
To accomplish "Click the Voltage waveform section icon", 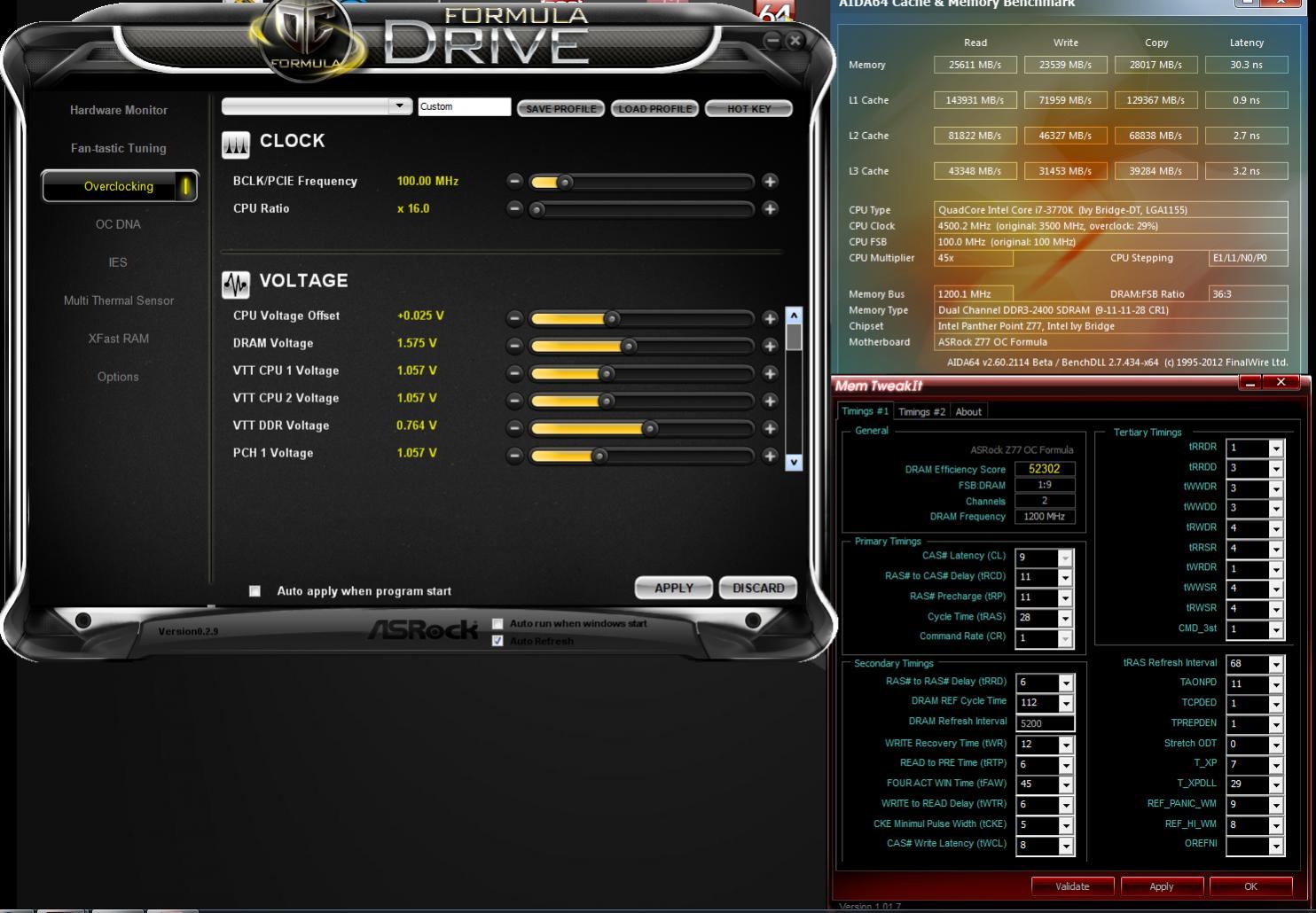I will coord(236,285).
